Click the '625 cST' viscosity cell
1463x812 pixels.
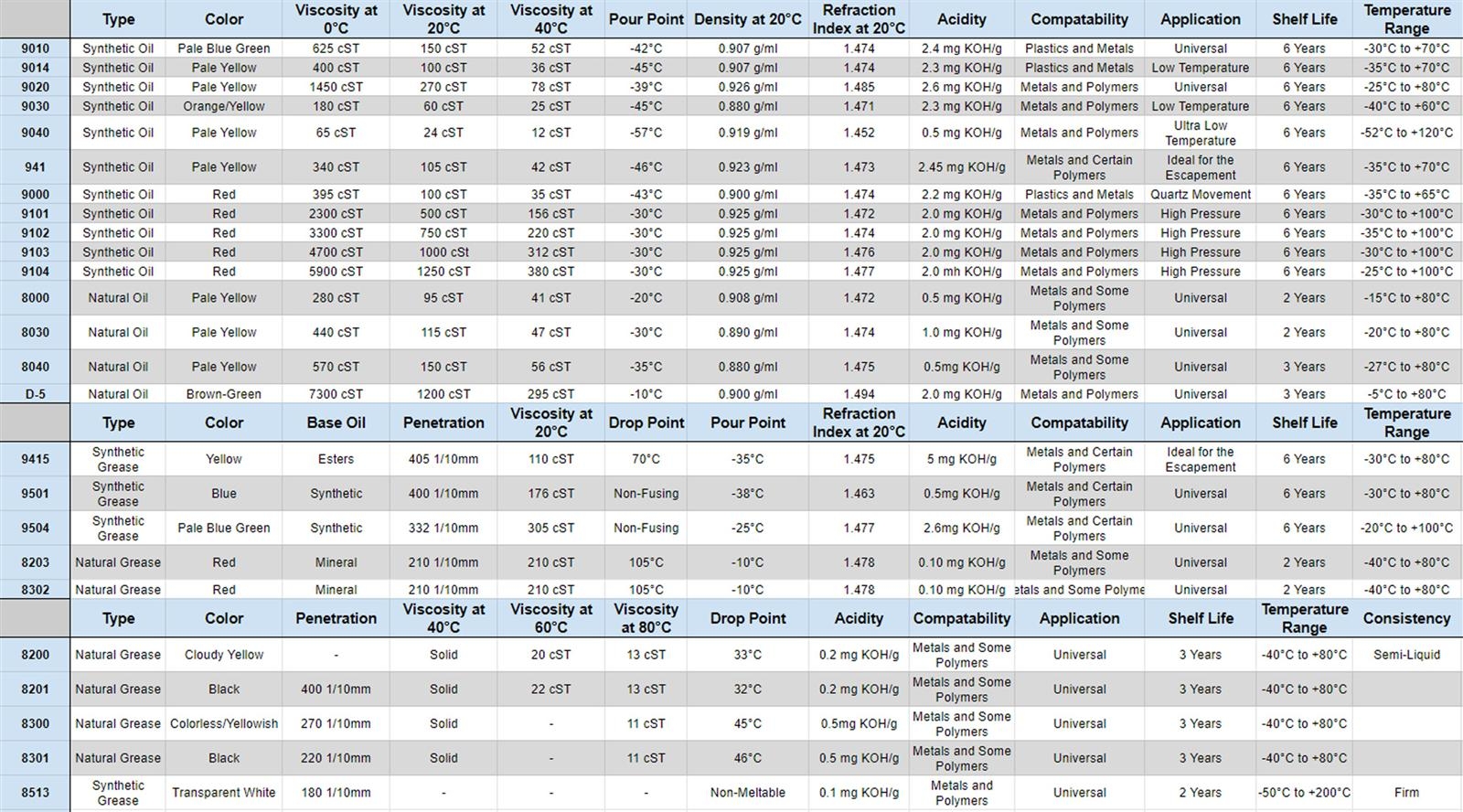point(336,48)
